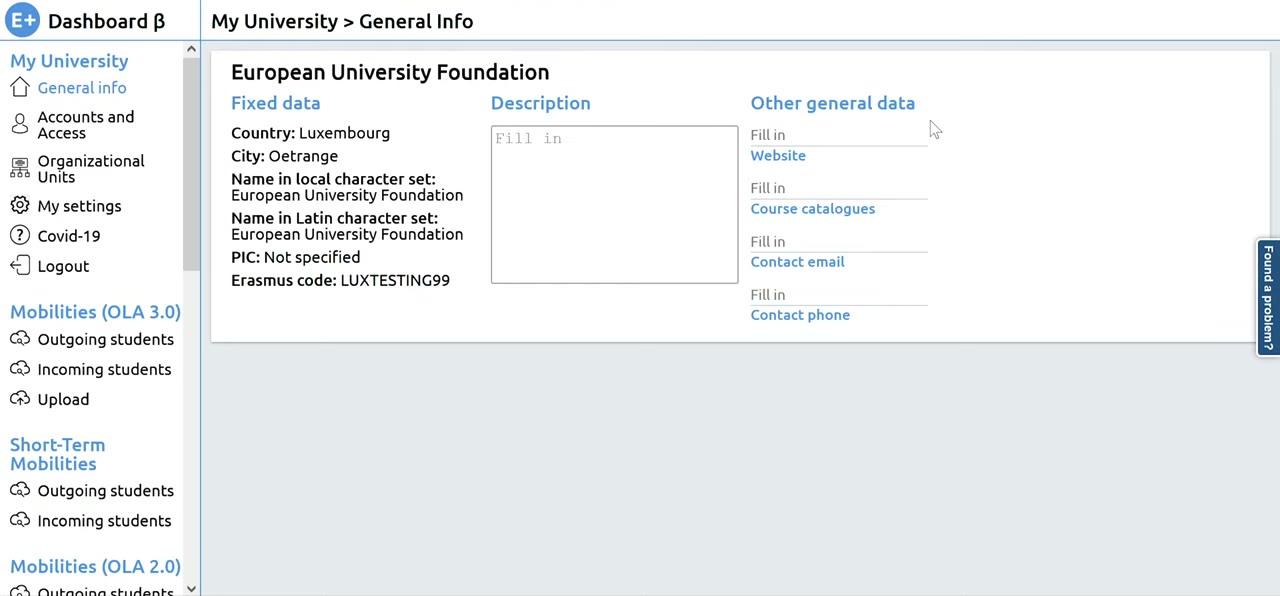Click the Website label
Screen dimensions: 1280x596
tap(778, 156)
